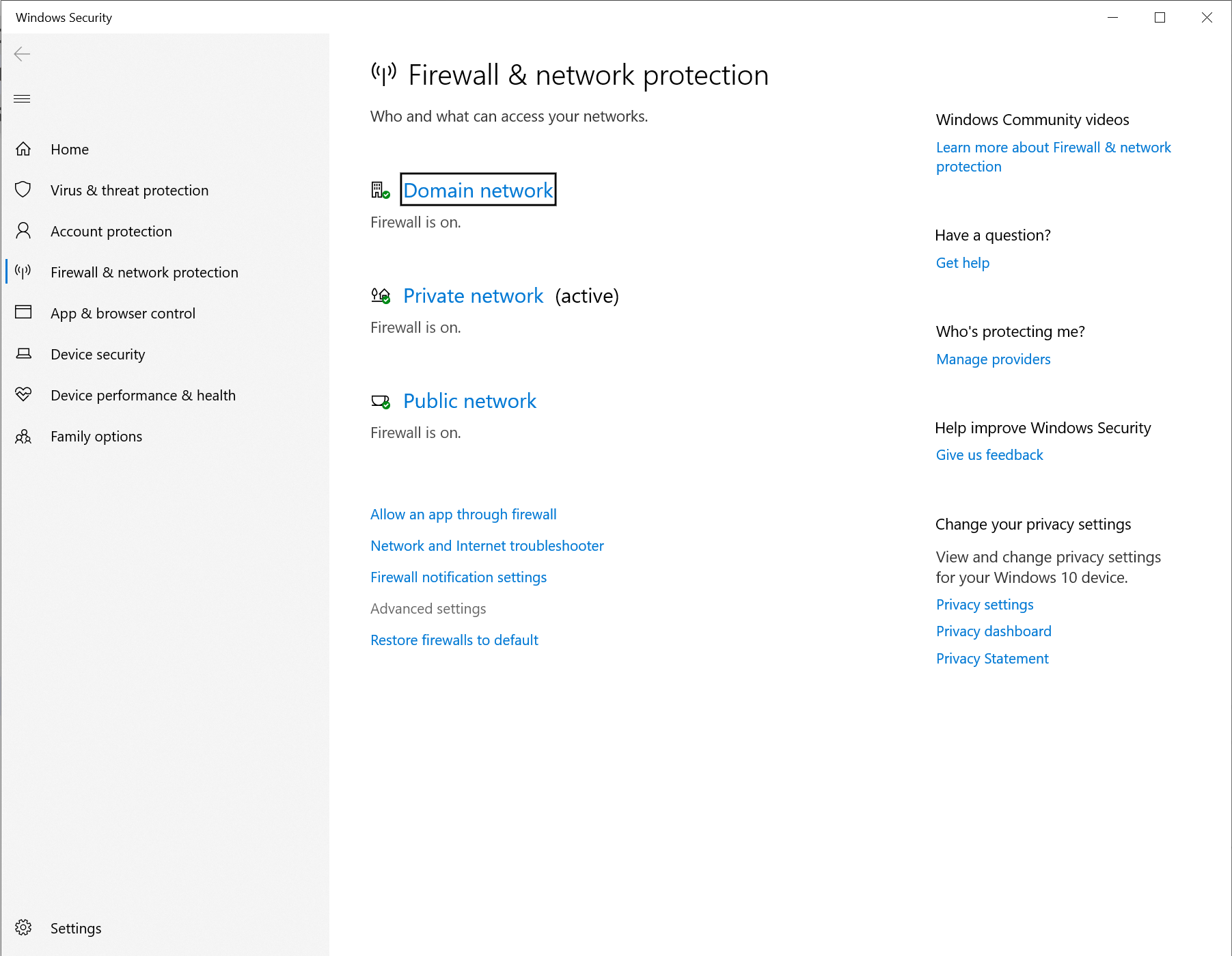This screenshot has height=956, width=1232.
Task: Open Account protection from the sidebar
Action: 111,231
